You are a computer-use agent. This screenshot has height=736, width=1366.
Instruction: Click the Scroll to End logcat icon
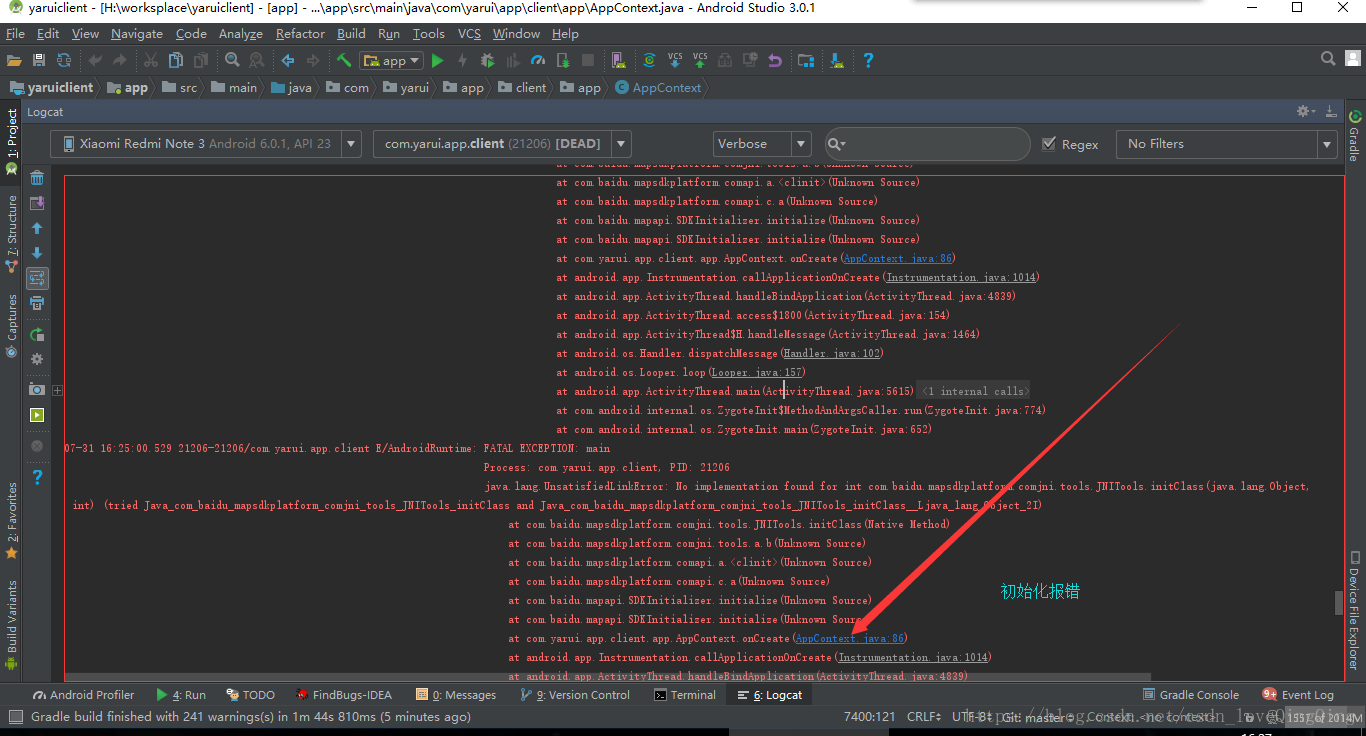click(37, 203)
